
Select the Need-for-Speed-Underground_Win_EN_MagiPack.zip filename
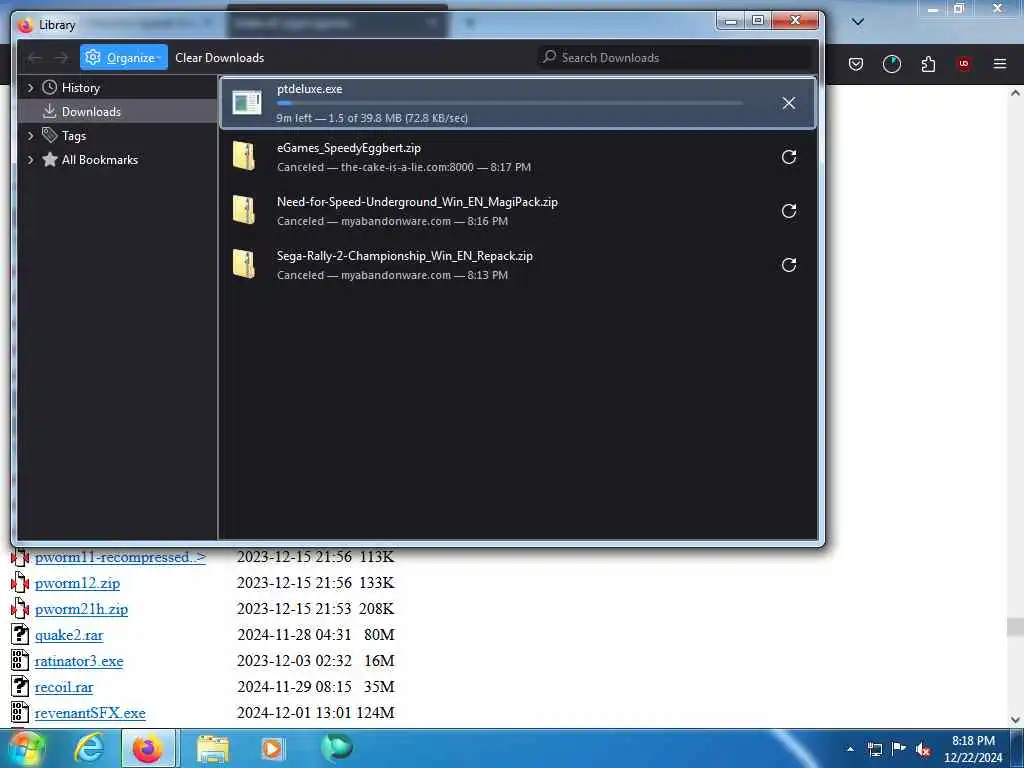[417, 202]
